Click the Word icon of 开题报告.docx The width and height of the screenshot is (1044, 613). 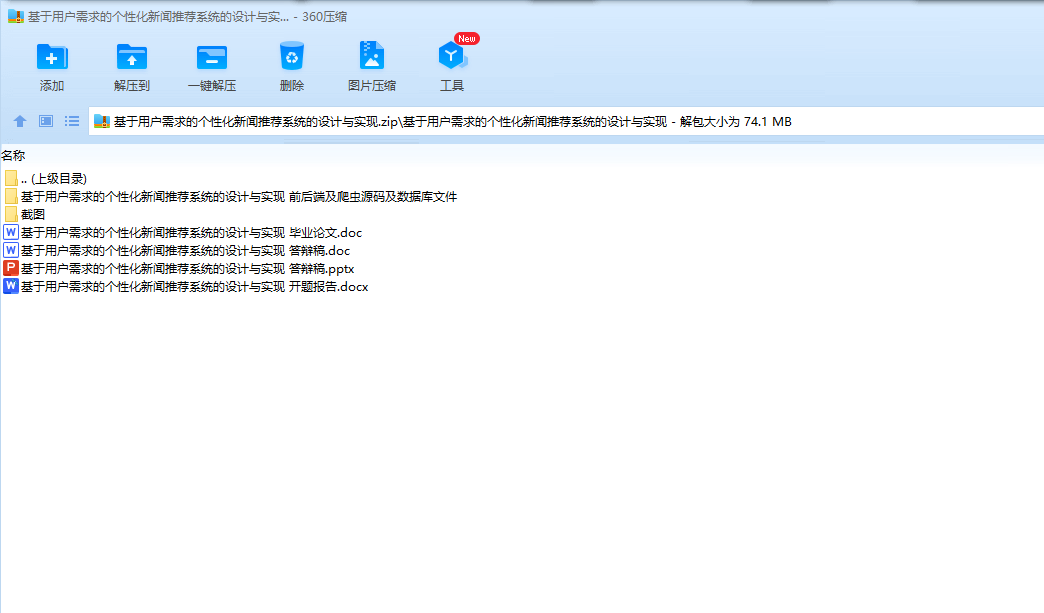pos(11,286)
